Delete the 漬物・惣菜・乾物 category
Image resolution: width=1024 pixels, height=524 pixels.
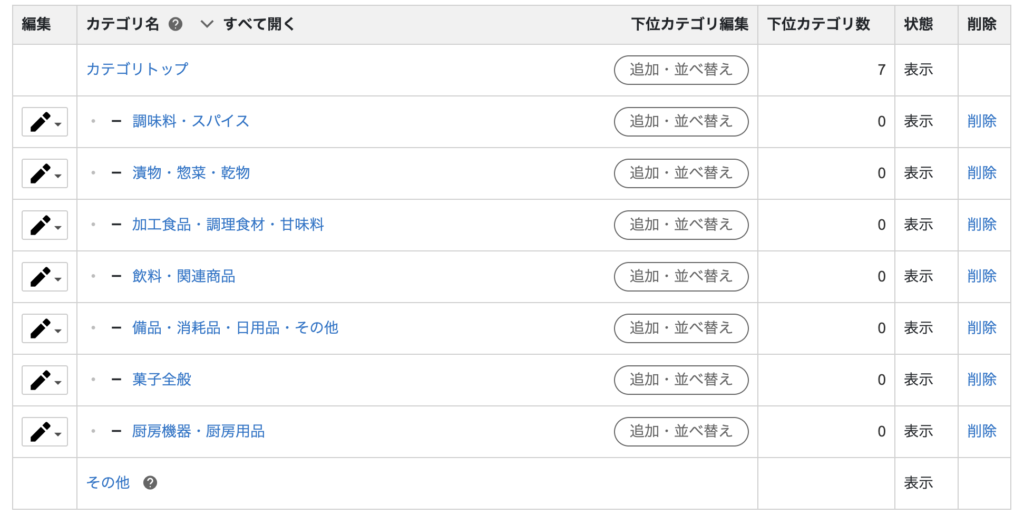click(x=981, y=173)
